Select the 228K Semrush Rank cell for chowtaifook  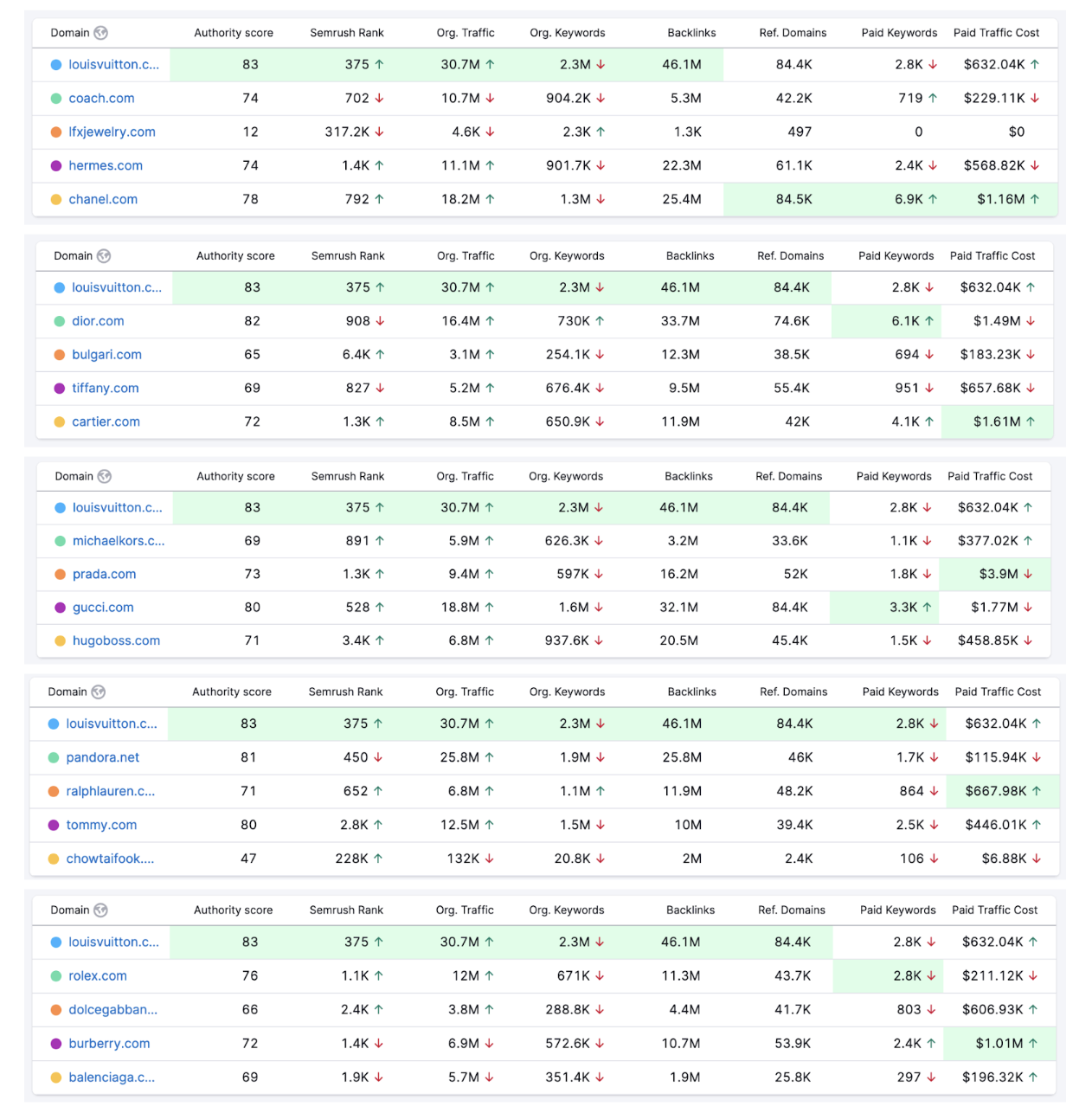pos(359,859)
